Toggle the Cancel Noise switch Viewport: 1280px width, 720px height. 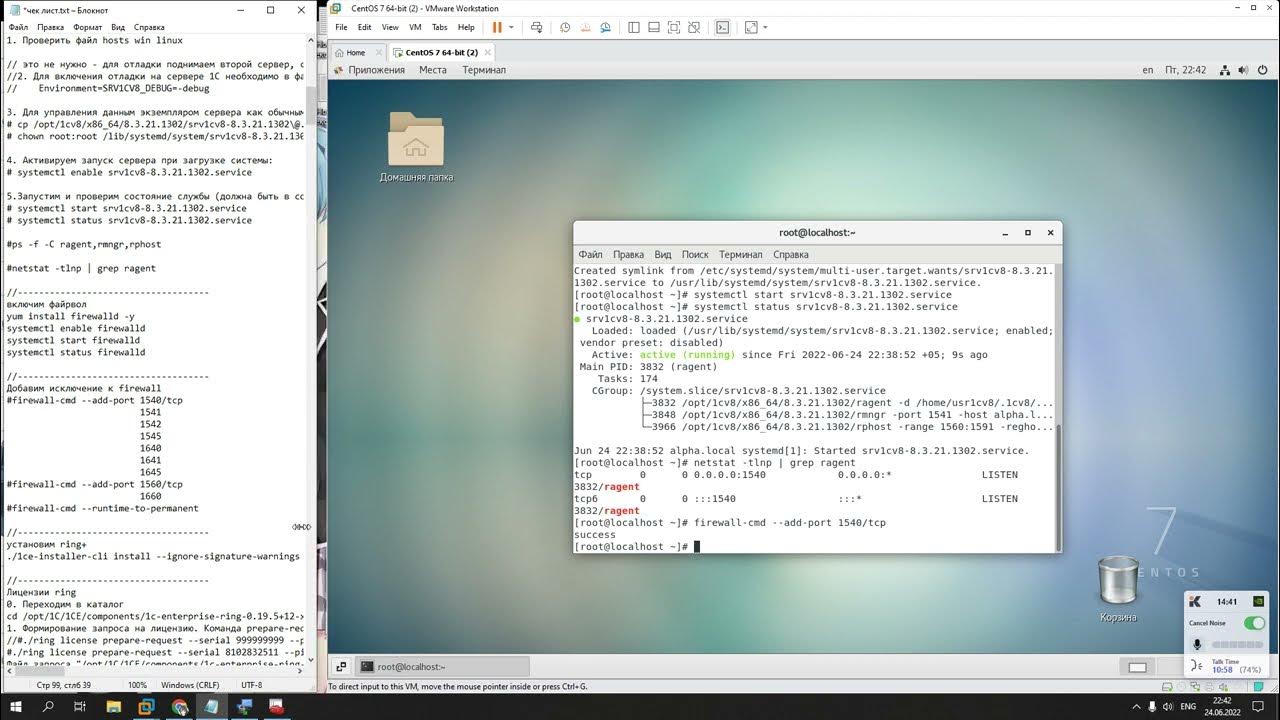[1254, 623]
